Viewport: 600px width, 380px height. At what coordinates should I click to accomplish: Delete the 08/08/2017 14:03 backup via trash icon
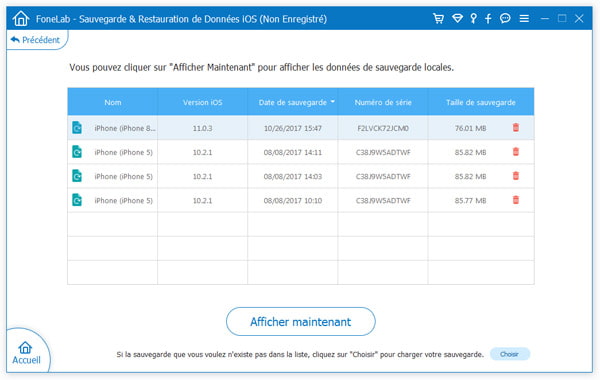[x=516, y=176]
